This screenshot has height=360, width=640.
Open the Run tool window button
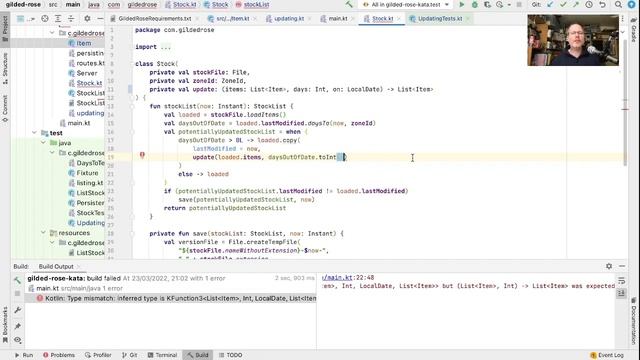tap(24, 355)
